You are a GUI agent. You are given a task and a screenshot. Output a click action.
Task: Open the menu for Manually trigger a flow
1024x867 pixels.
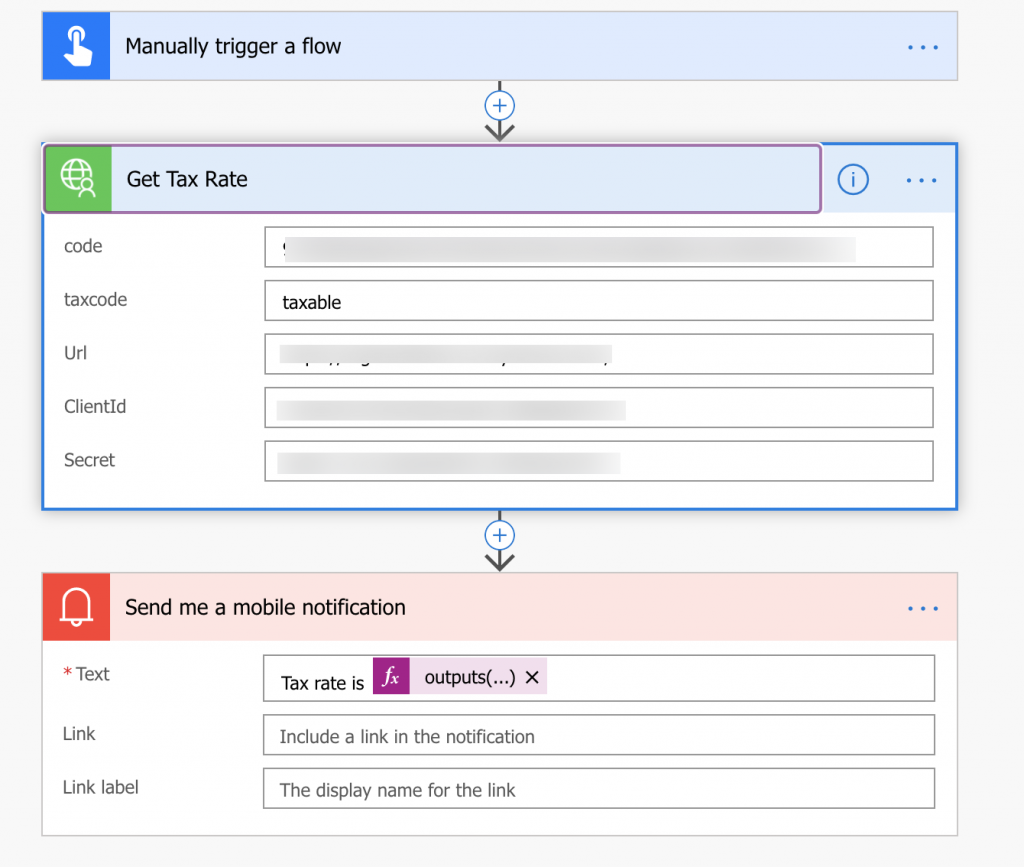[x=921, y=45]
